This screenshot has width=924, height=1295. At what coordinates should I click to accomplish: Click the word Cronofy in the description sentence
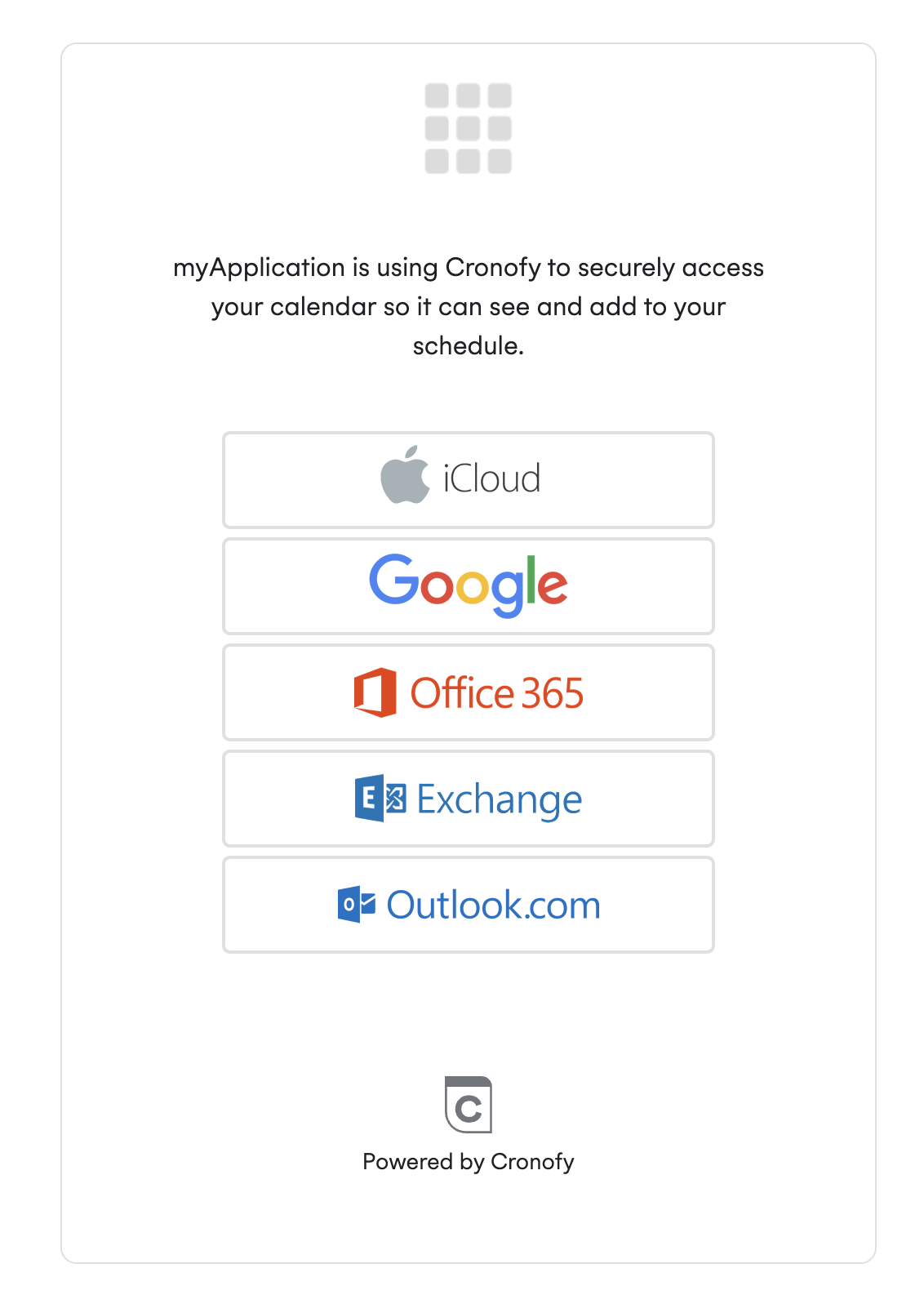click(493, 268)
